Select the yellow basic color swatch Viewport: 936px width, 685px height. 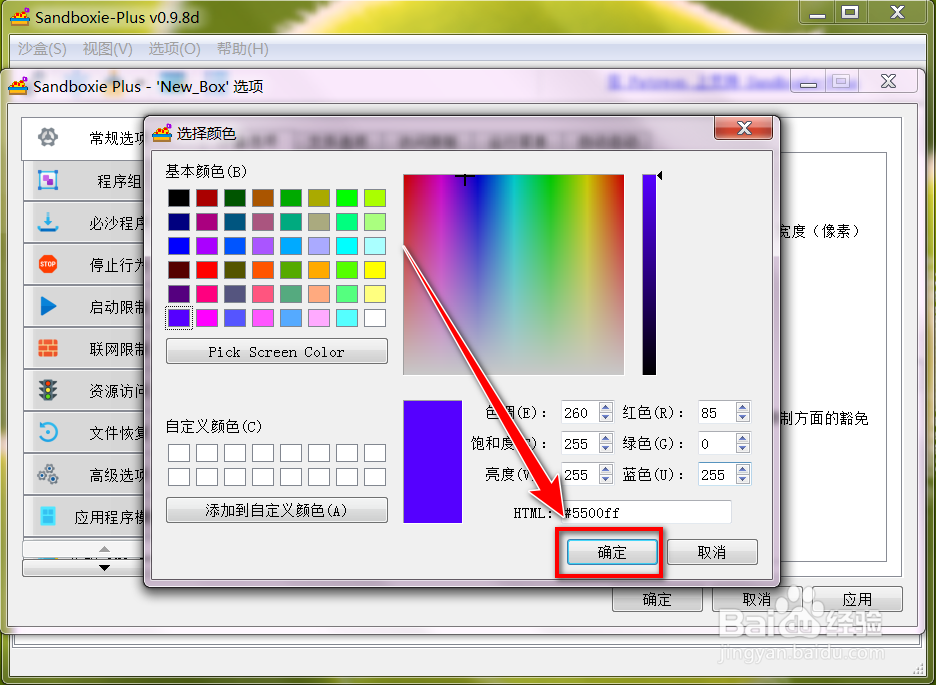375,270
